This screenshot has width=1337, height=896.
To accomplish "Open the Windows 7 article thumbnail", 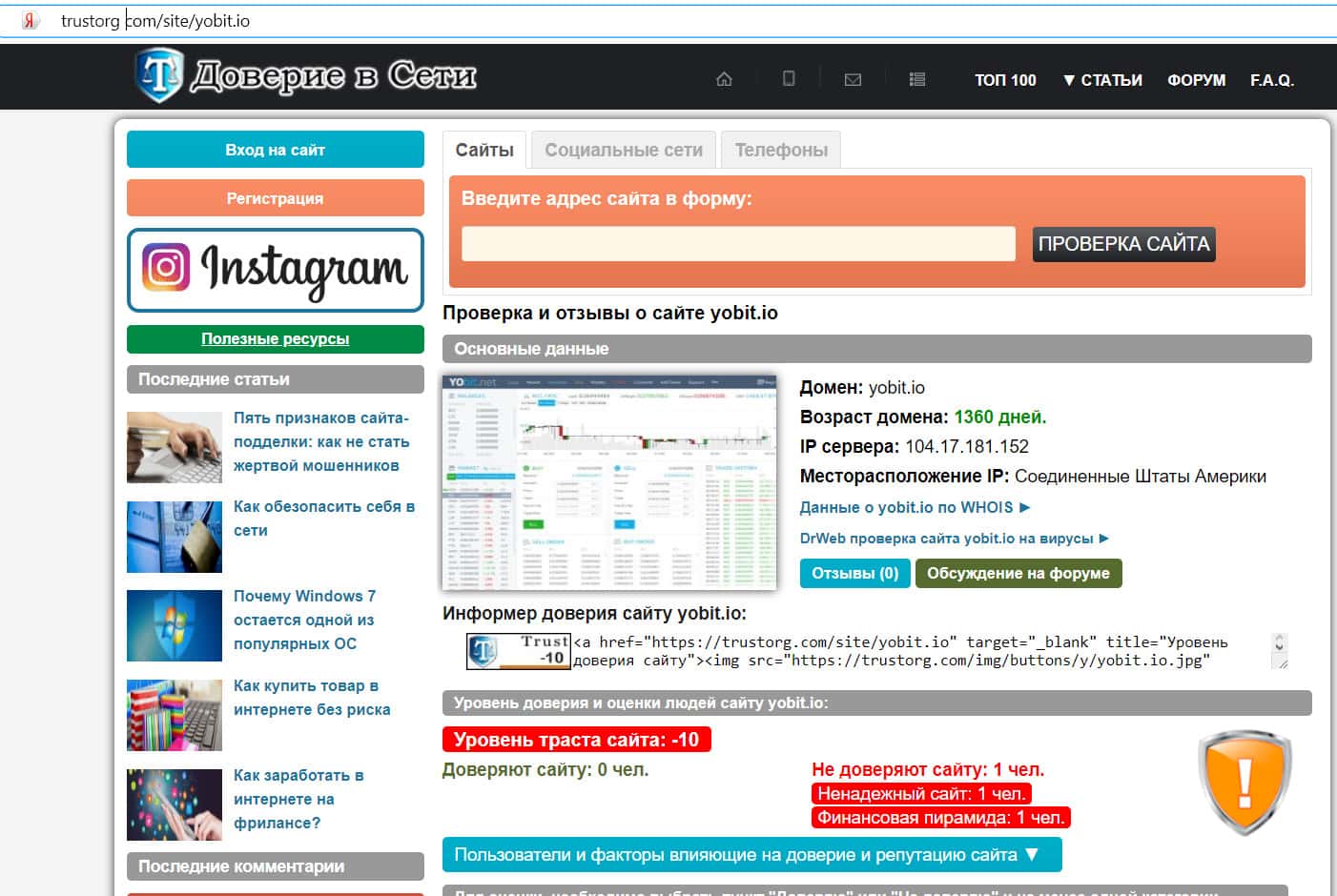I will (x=175, y=626).
